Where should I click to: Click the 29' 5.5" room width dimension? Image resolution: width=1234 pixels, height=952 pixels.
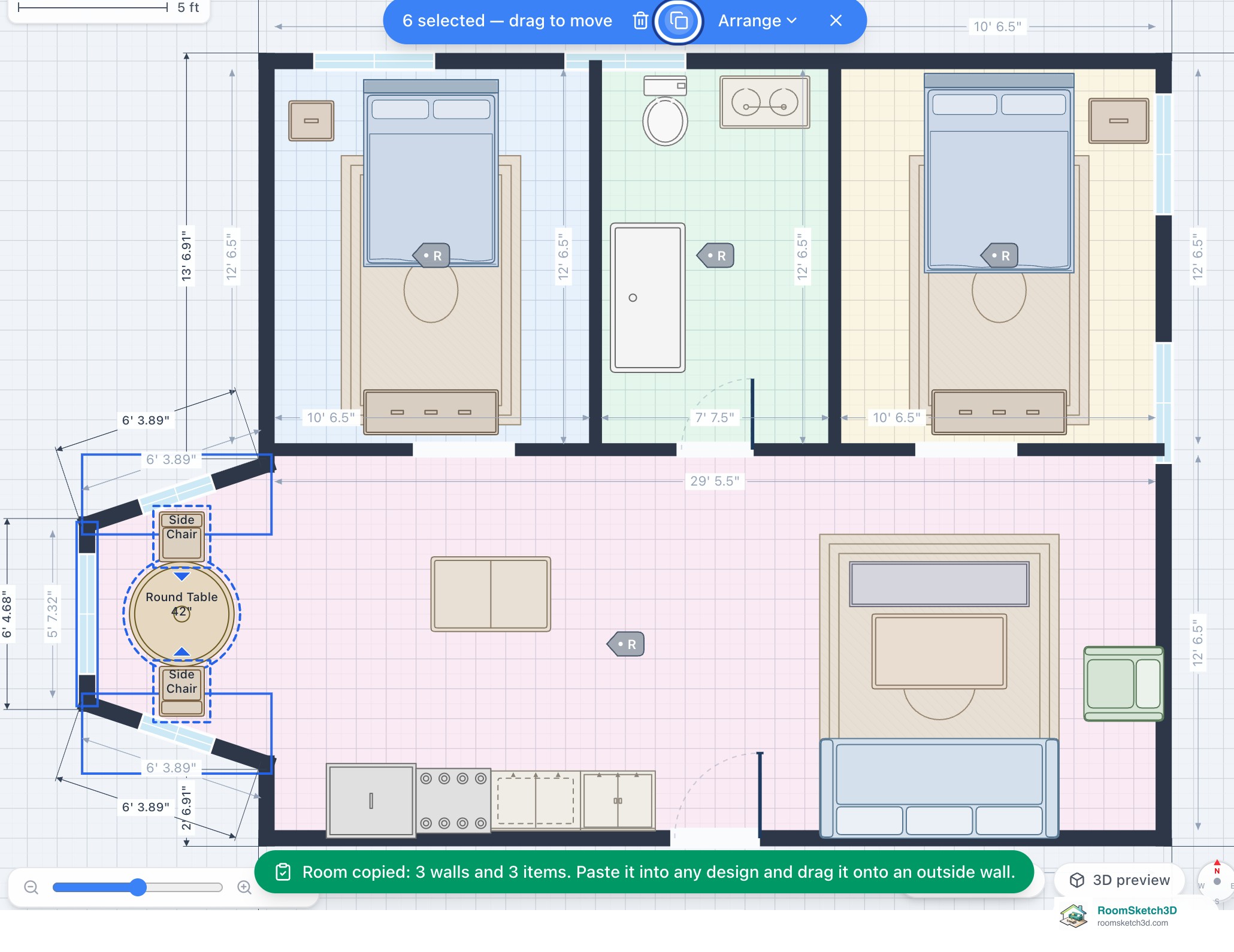point(715,481)
